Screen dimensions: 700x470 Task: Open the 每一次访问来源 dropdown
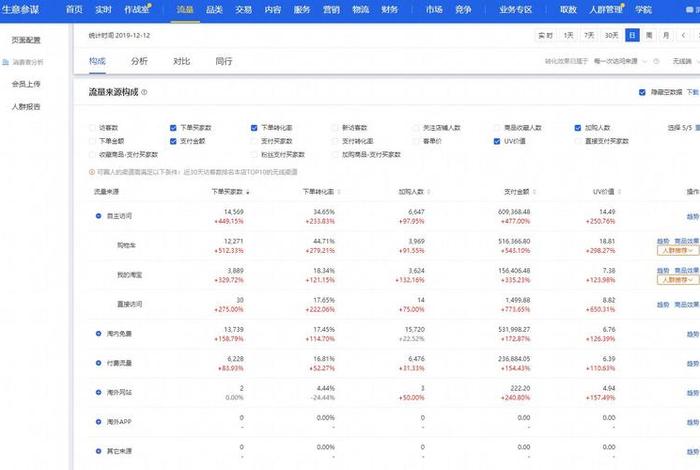(x=620, y=62)
